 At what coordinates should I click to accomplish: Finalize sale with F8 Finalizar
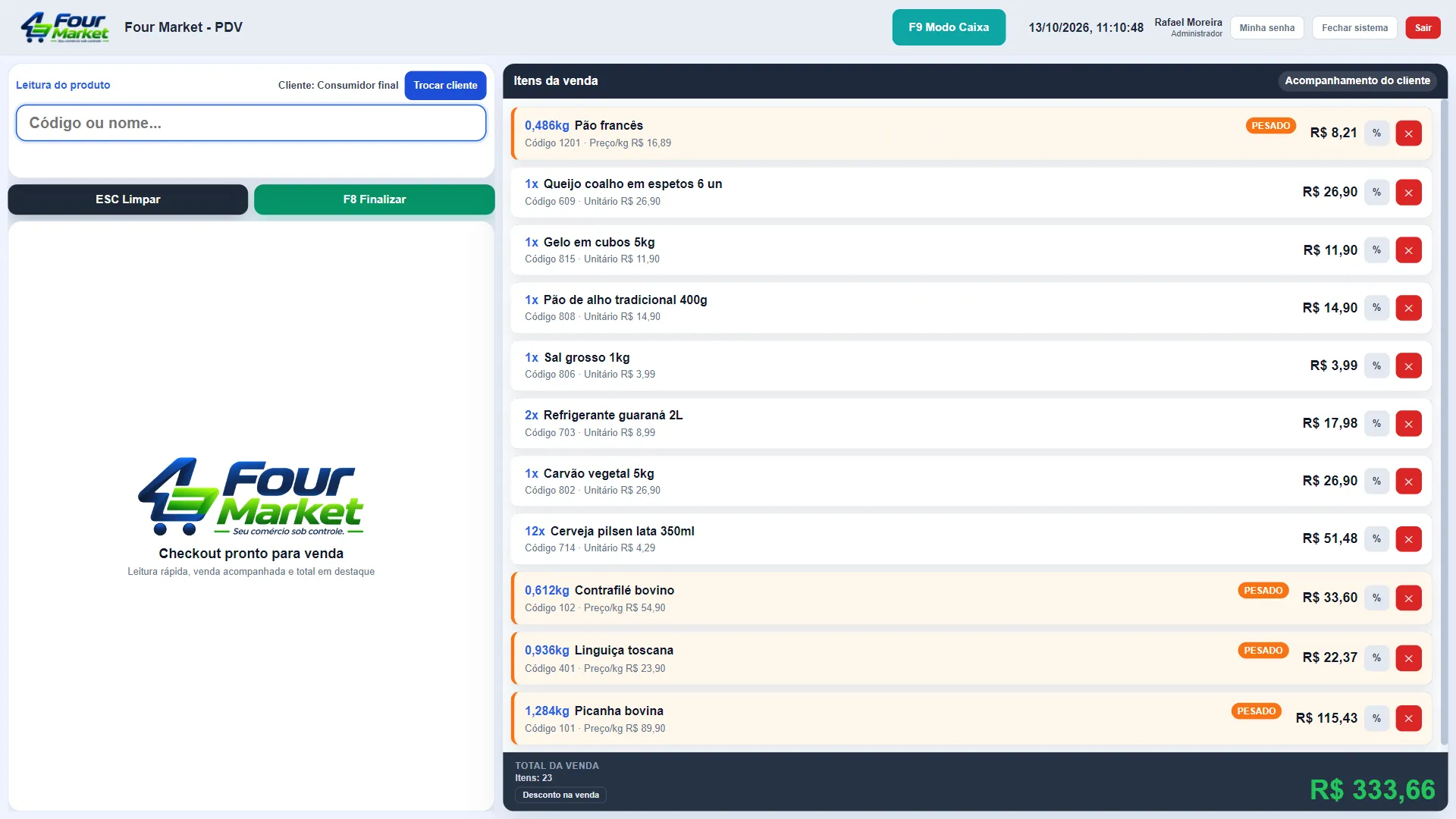coord(375,199)
